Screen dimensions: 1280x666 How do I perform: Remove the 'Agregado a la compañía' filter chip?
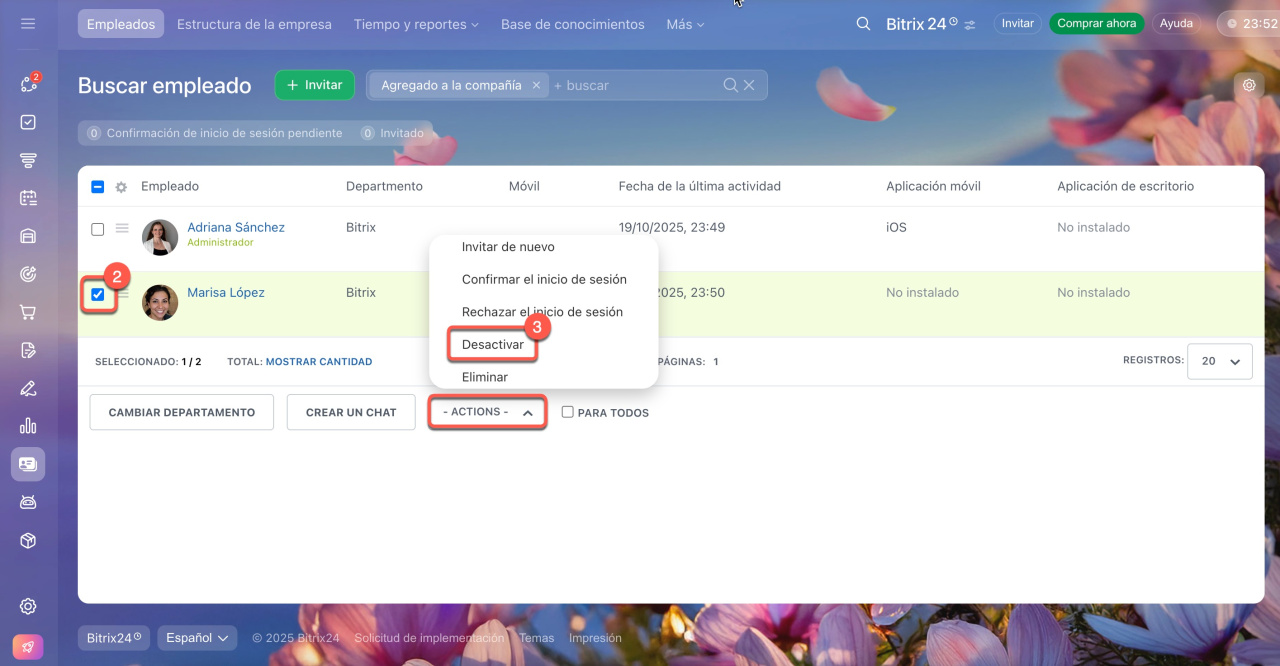coord(536,86)
